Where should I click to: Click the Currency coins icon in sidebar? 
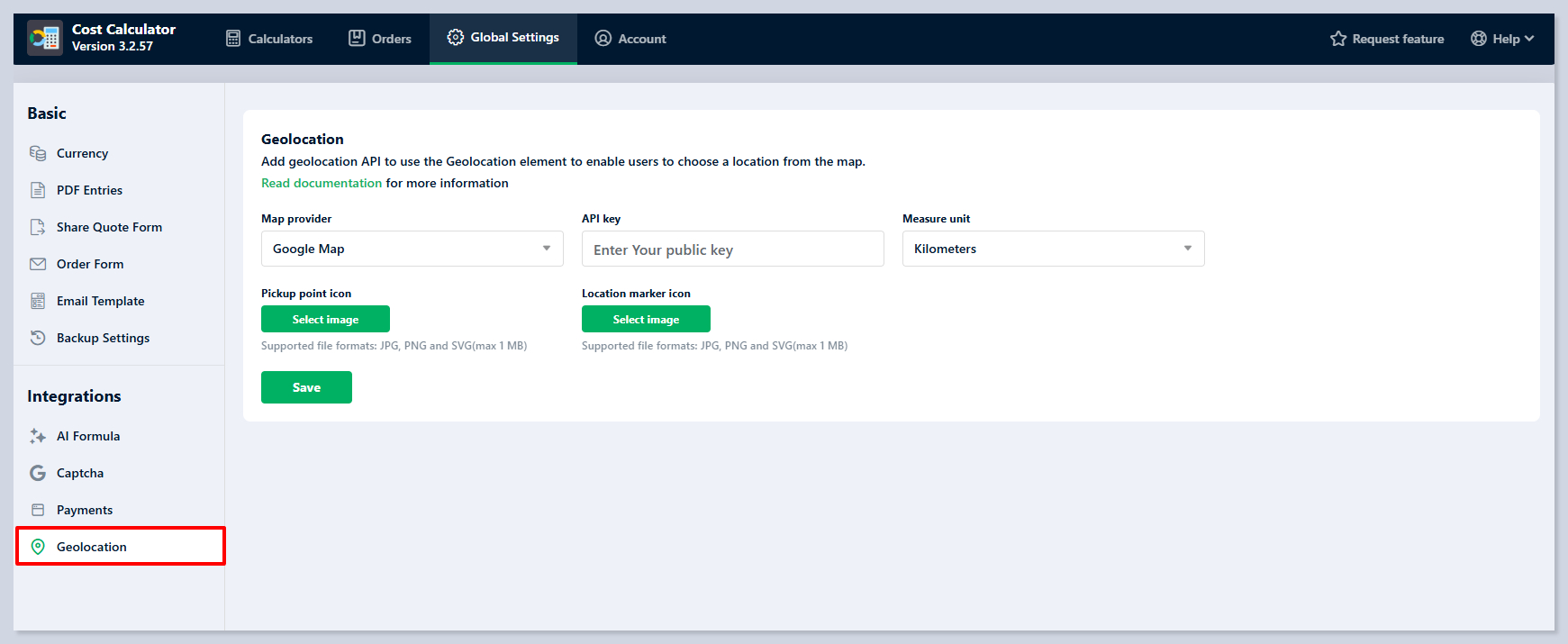tap(38, 153)
